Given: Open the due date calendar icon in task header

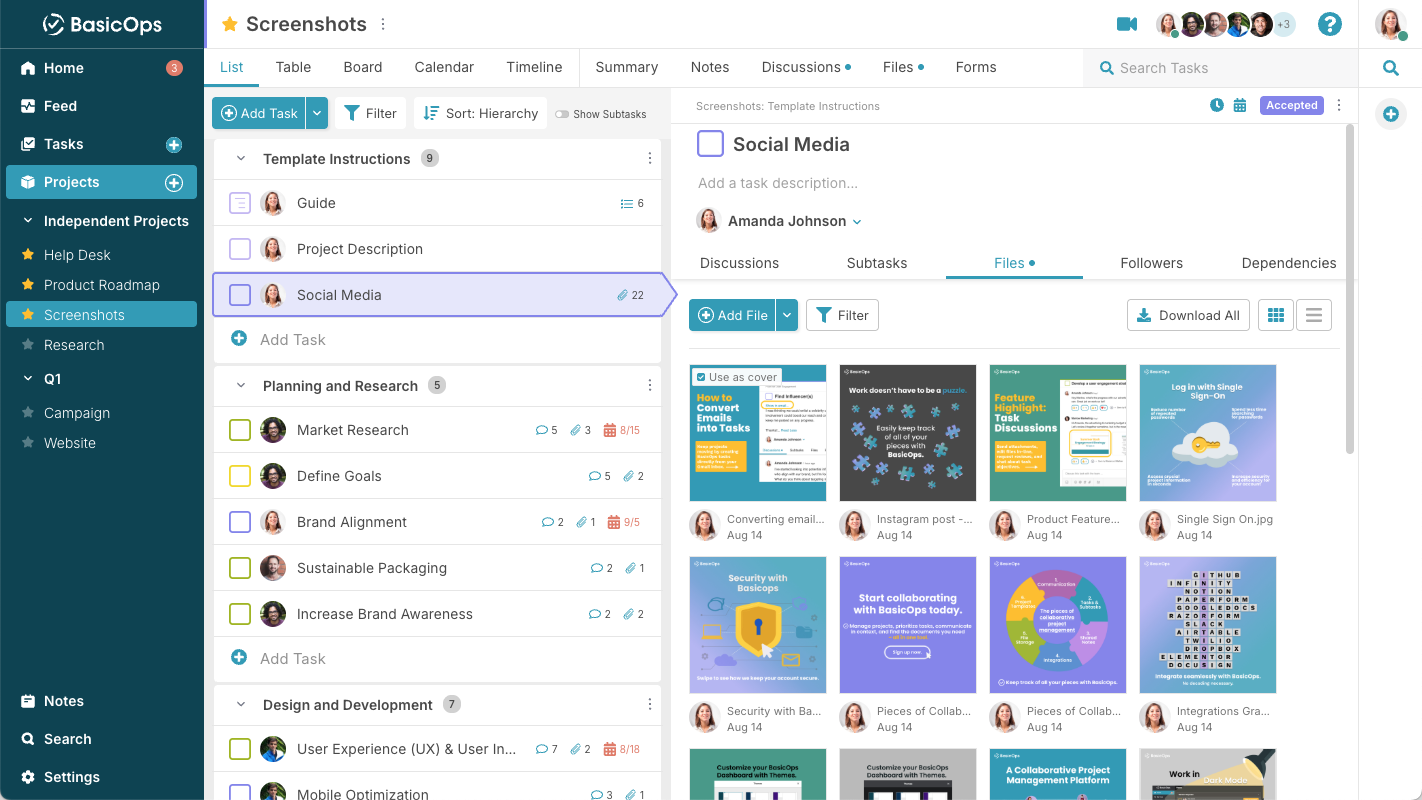Looking at the screenshot, I should coord(1240,105).
